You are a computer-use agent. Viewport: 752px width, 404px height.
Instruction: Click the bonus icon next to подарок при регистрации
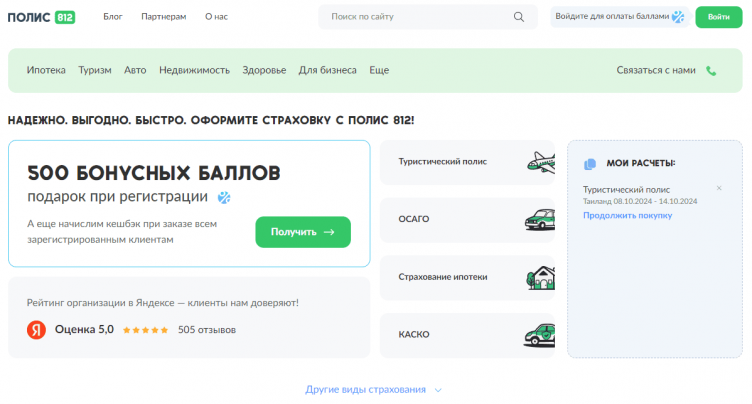click(224, 197)
